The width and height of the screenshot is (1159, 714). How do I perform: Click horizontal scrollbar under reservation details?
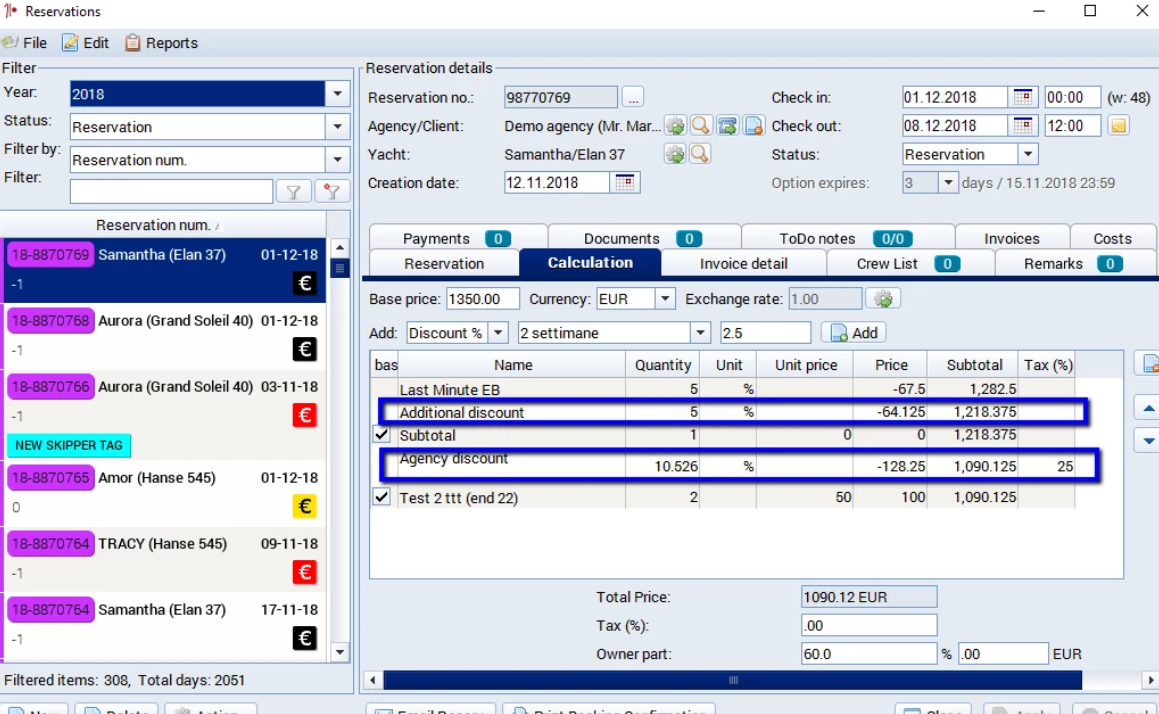[x=732, y=680]
